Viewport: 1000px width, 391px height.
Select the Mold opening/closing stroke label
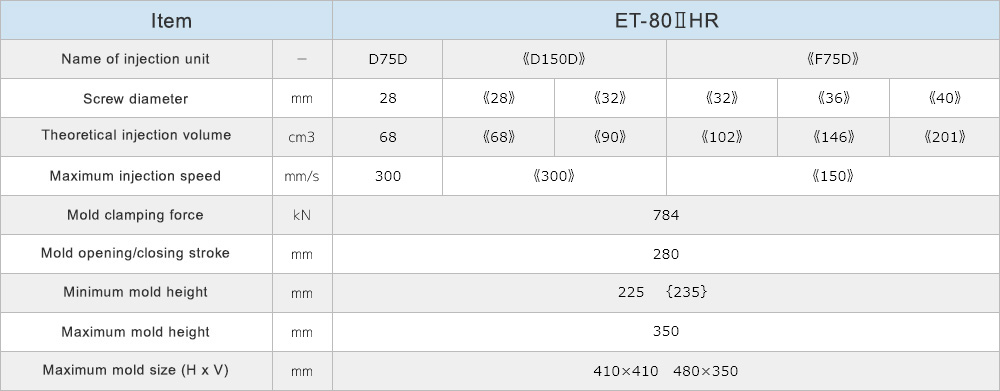click(x=136, y=254)
